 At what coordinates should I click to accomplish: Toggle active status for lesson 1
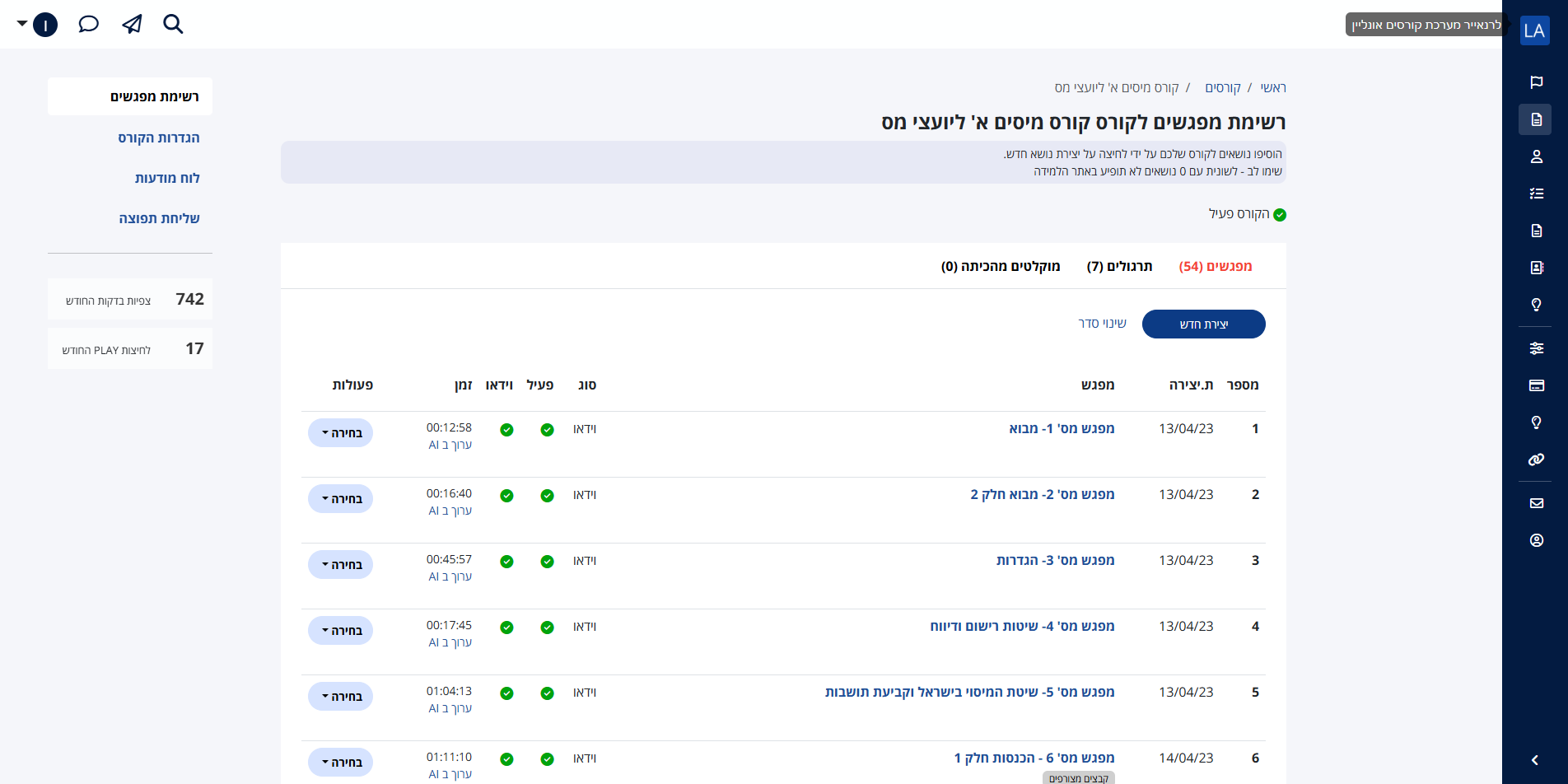click(x=547, y=430)
